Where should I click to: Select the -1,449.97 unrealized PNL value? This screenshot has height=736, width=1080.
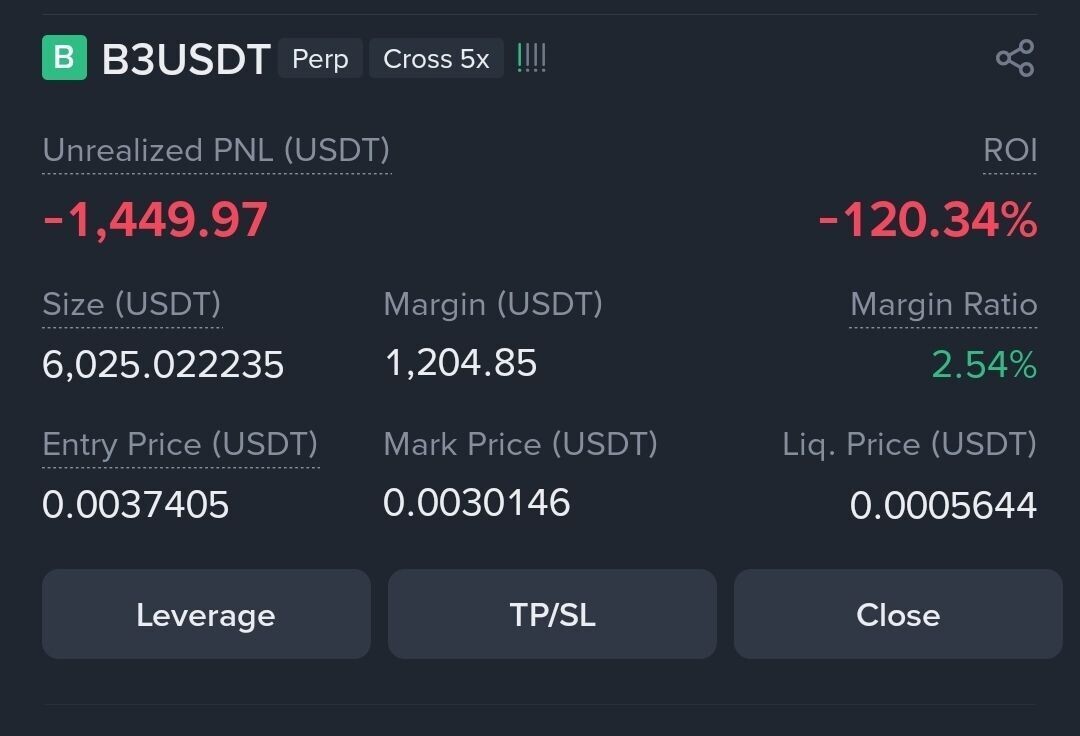[x=155, y=220]
